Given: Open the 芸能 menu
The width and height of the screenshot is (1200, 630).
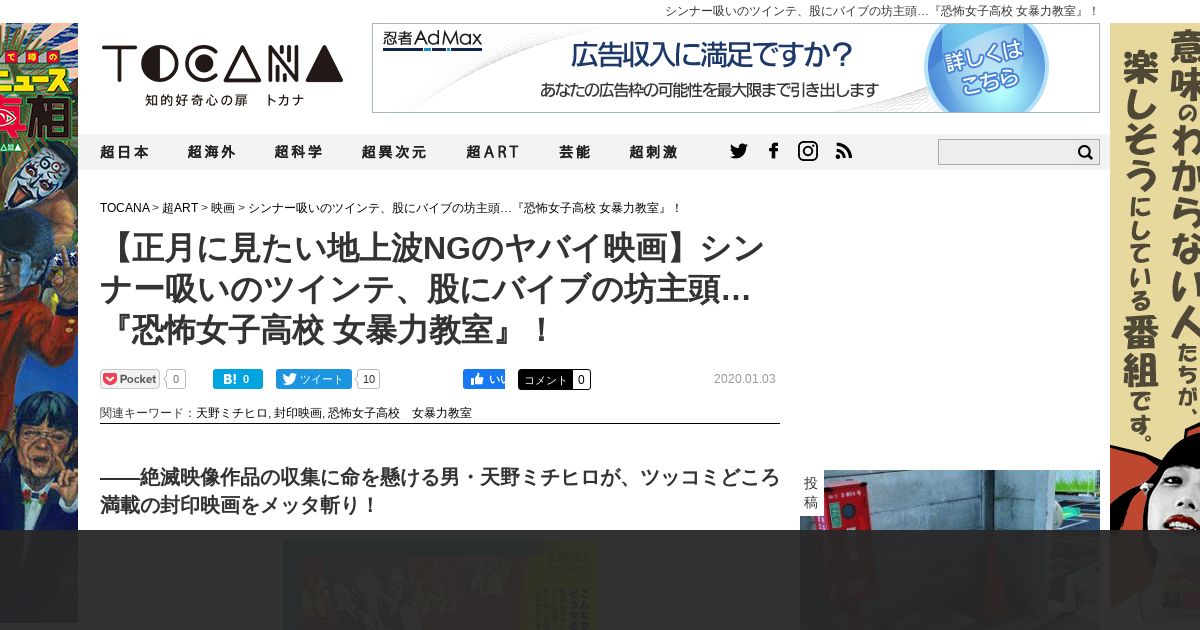Looking at the screenshot, I should pos(575,152).
